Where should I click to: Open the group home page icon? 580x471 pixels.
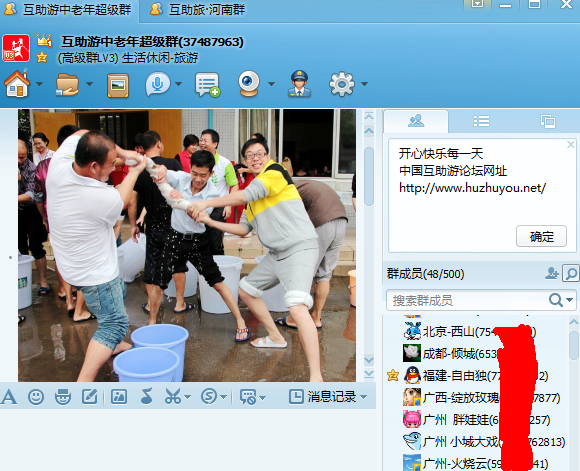click(17, 84)
